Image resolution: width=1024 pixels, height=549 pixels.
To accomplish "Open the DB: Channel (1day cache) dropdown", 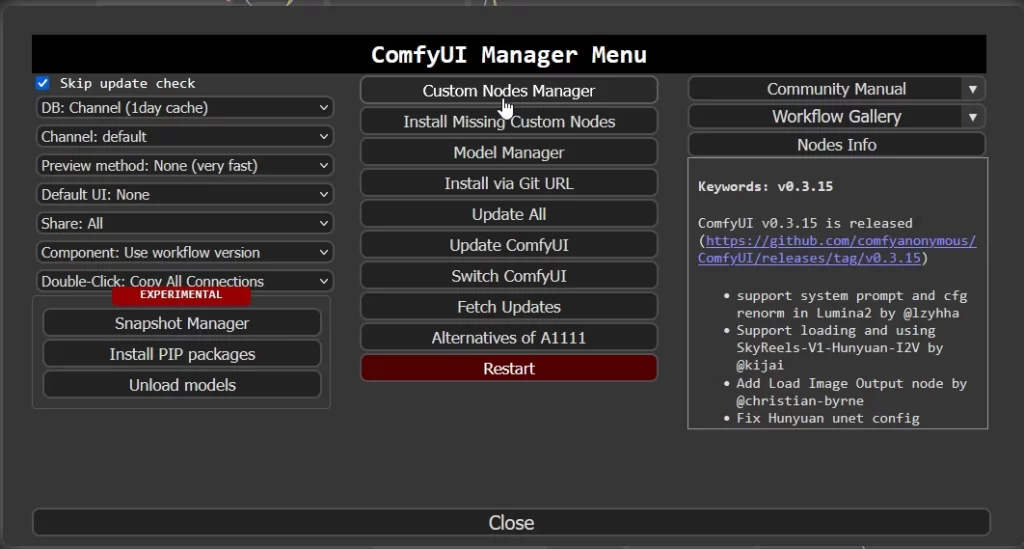I will click(184, 108).
